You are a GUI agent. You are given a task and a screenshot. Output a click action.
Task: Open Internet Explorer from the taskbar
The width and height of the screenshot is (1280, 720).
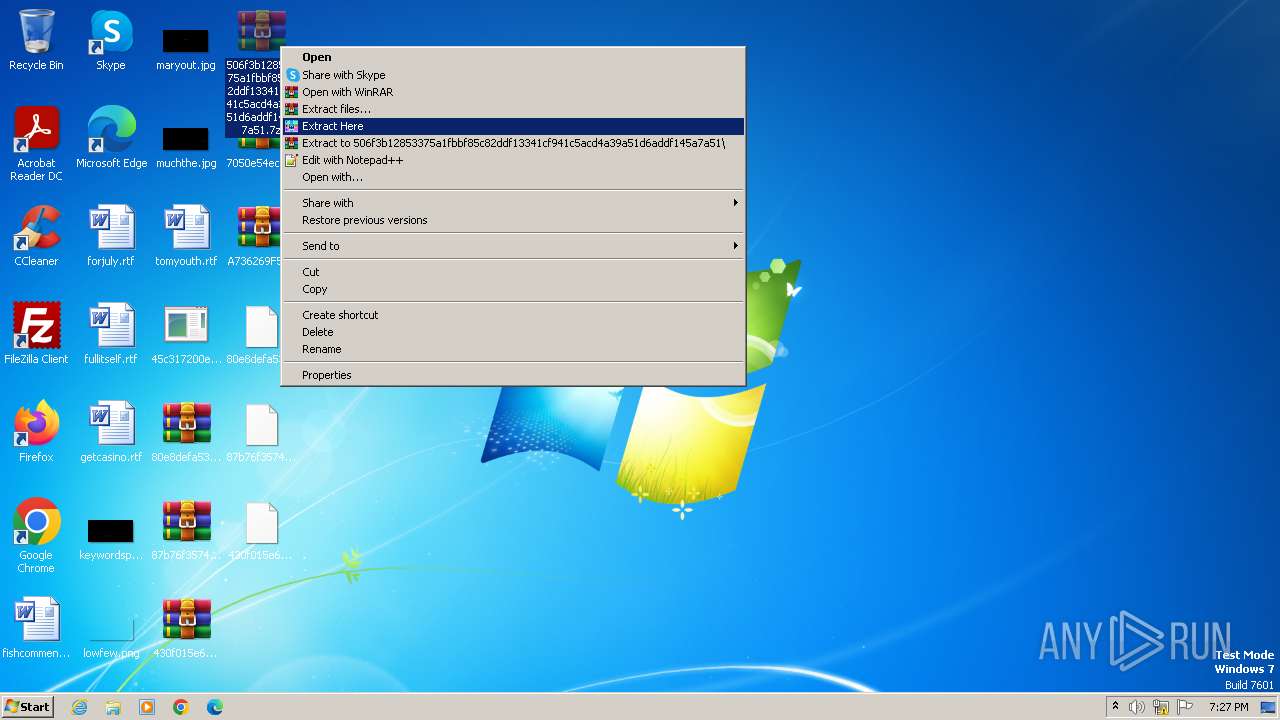79,707
